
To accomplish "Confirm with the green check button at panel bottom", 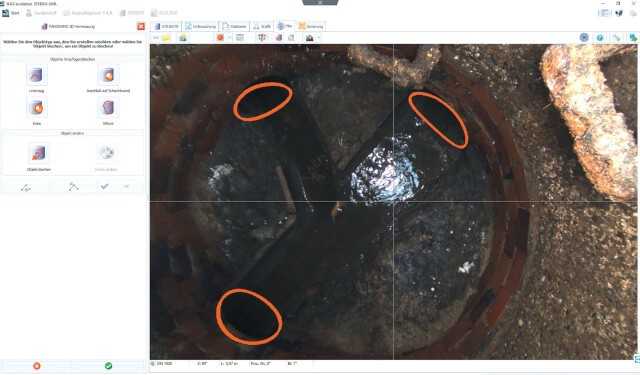I will point(108,366).
